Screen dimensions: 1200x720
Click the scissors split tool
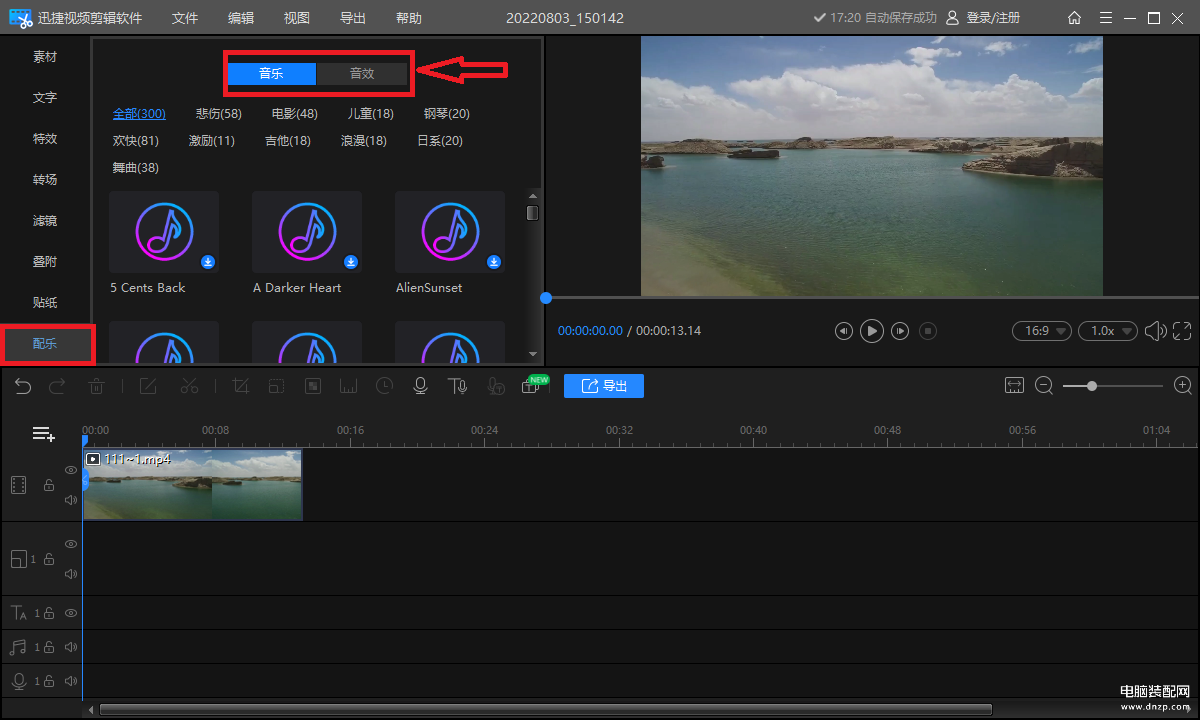tap(189, 386)
